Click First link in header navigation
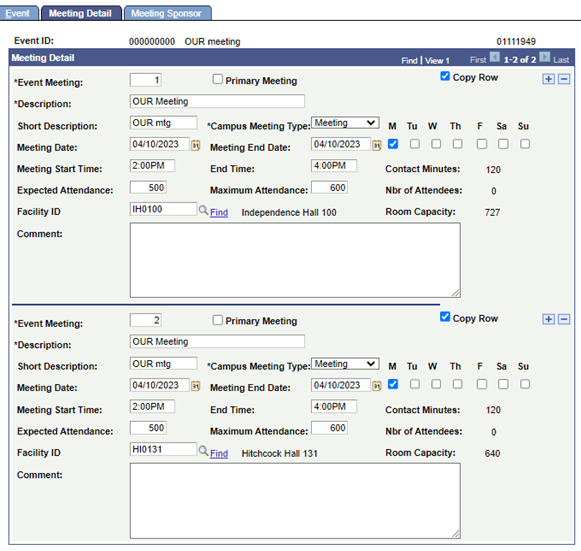Viewport: 581px width, 551px height. (x=478, y=60)
